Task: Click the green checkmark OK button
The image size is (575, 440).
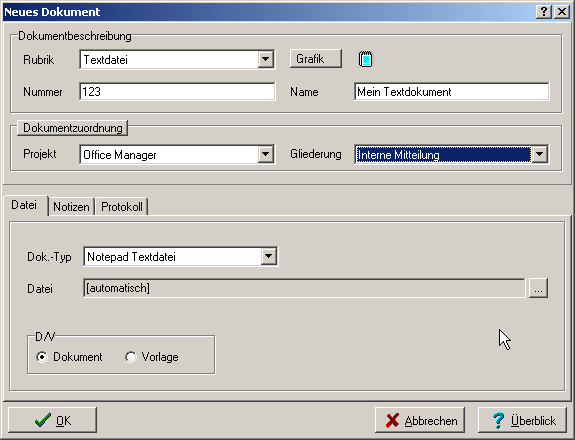Action: tap(52, 420)
